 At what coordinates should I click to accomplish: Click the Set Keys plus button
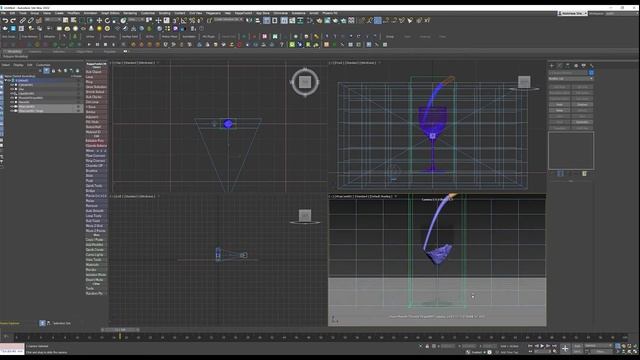[565, 348]
